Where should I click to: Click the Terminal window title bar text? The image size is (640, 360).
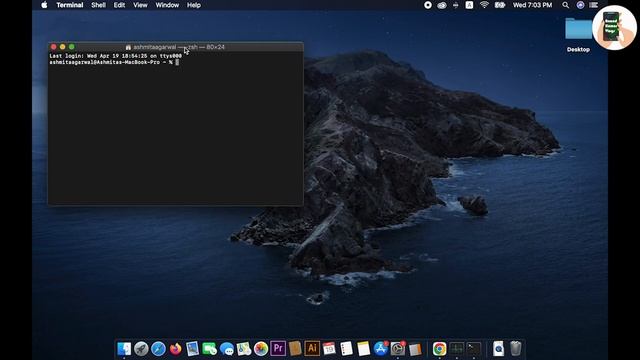click(179, 47)
